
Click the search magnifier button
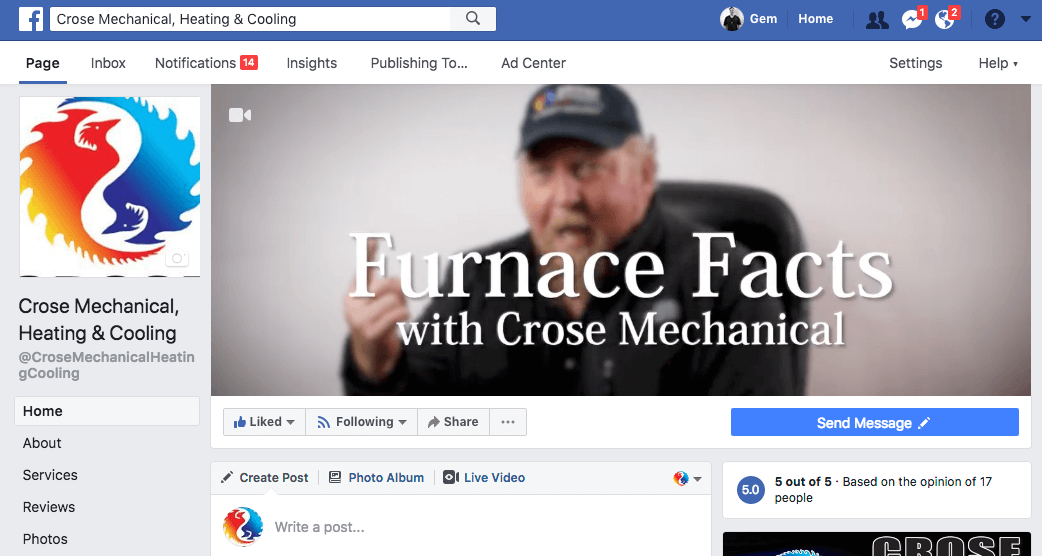472,19
